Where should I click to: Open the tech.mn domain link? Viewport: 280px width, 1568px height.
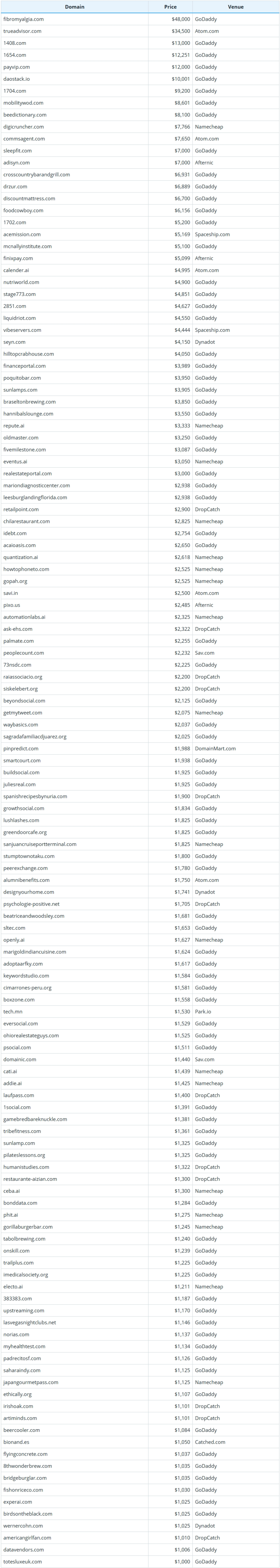(13, 1012)
